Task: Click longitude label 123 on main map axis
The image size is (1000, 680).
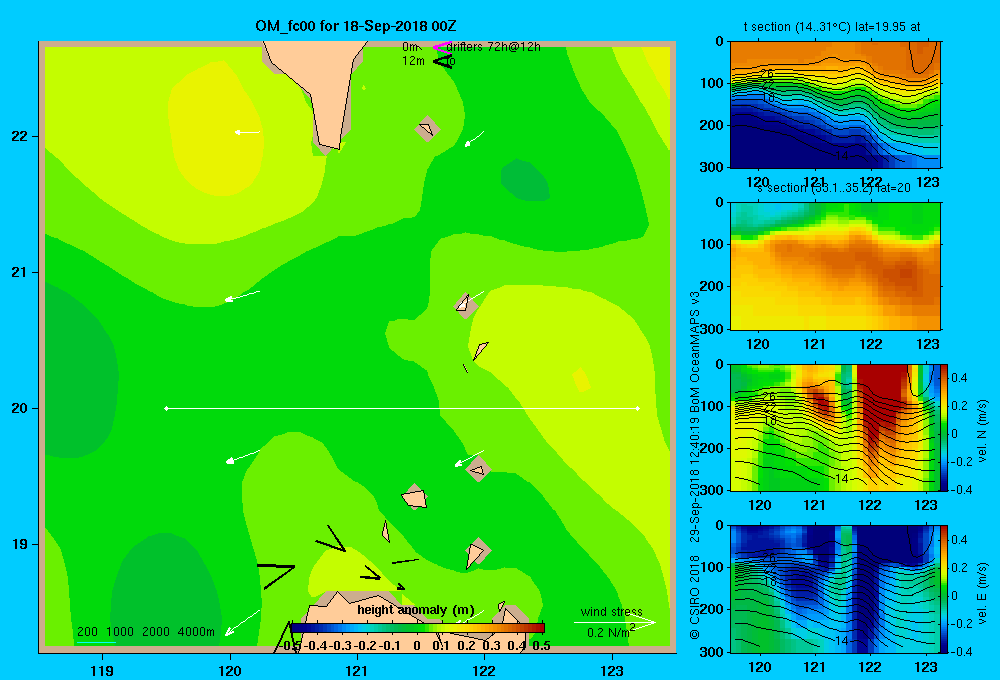Action: (x=612, y=670)
